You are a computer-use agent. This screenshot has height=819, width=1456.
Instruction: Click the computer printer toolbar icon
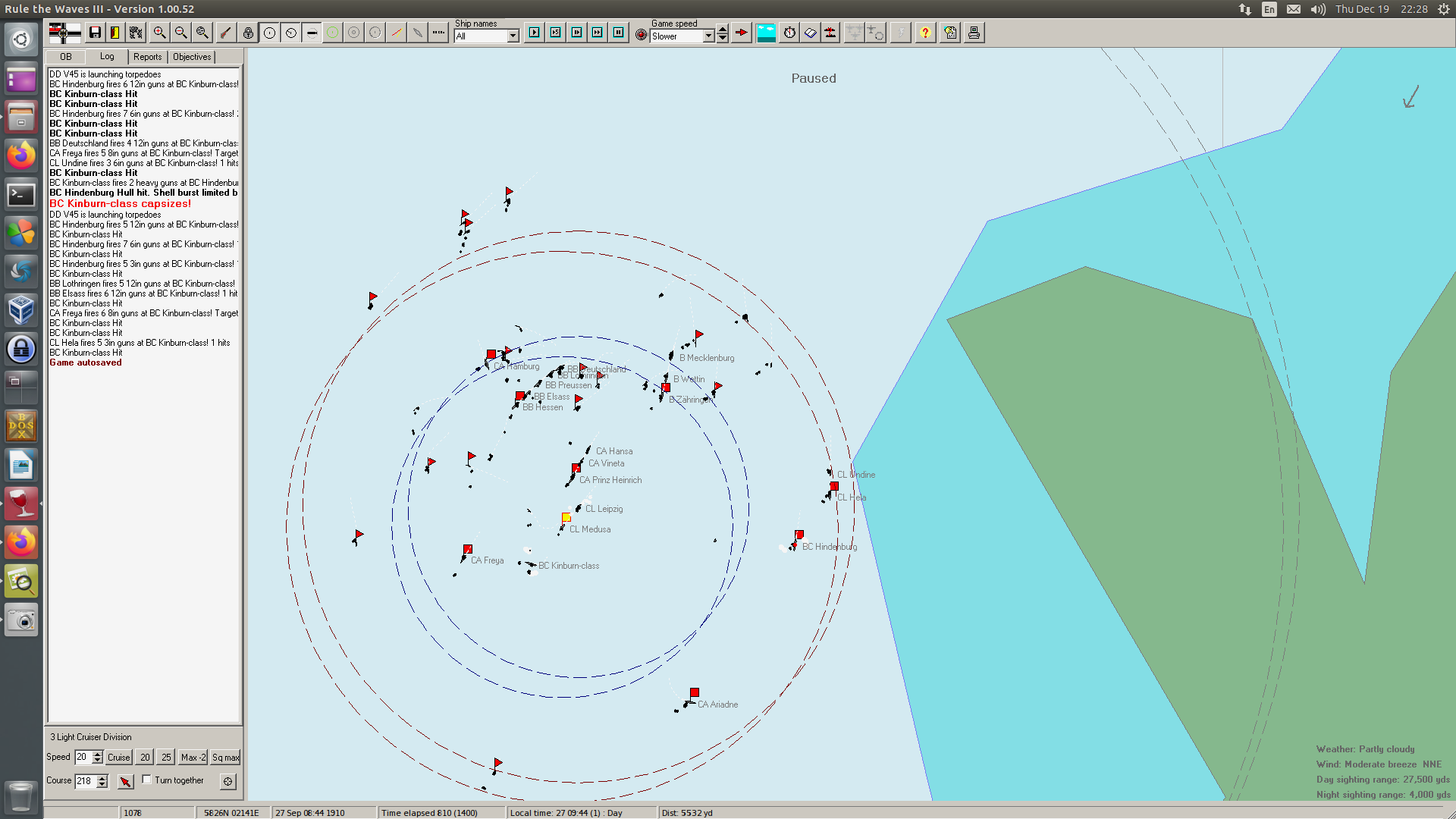click(x=974, y=33)
